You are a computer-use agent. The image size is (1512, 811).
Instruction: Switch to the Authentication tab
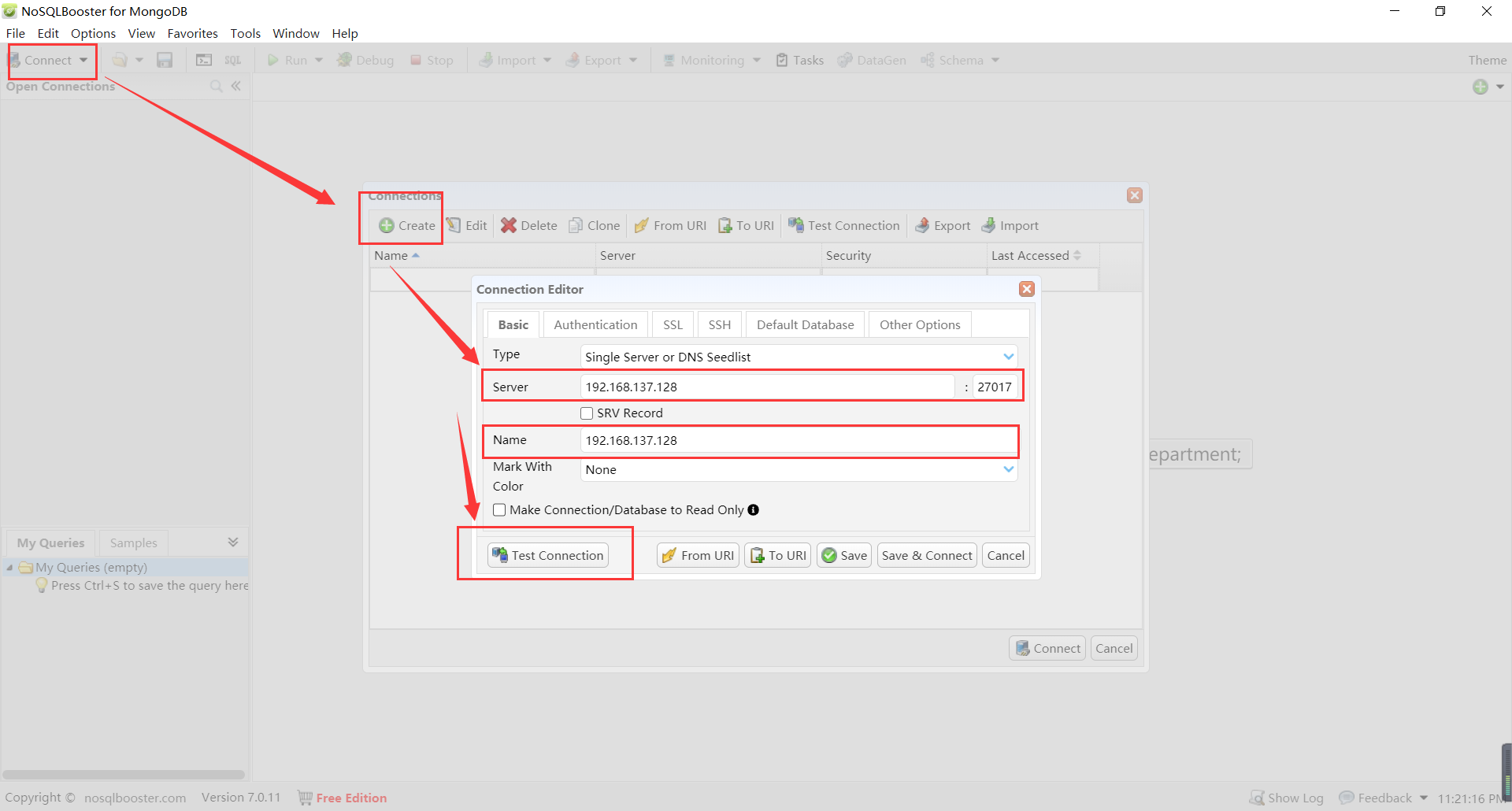(595, 324)
